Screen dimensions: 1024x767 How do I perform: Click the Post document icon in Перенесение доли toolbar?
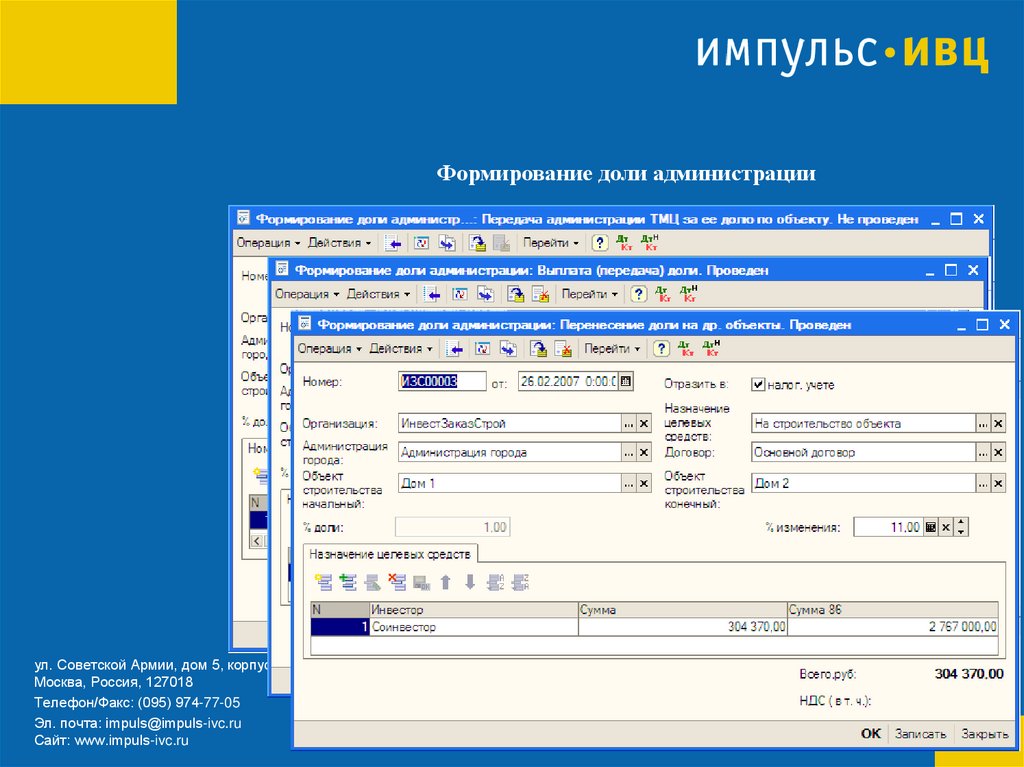(x=538, y=349)
